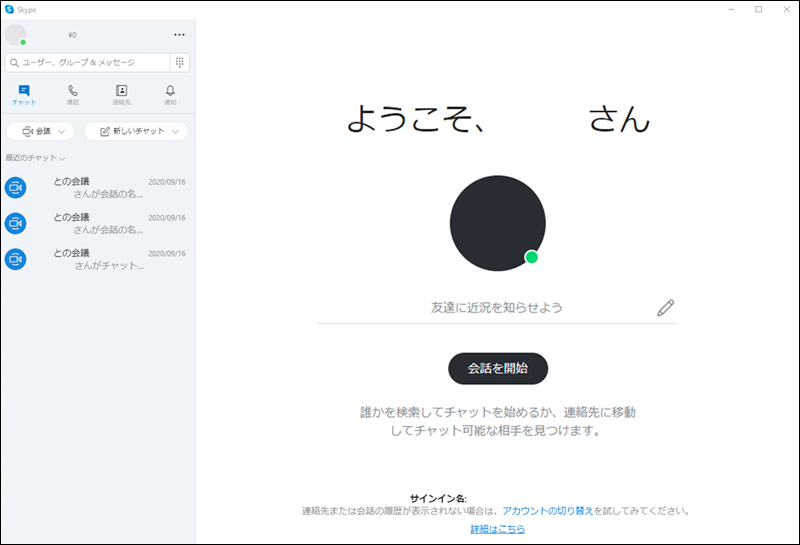Screen dimensions: 800x545
Task: Open the Chats tab
Action: pos(24,95)
